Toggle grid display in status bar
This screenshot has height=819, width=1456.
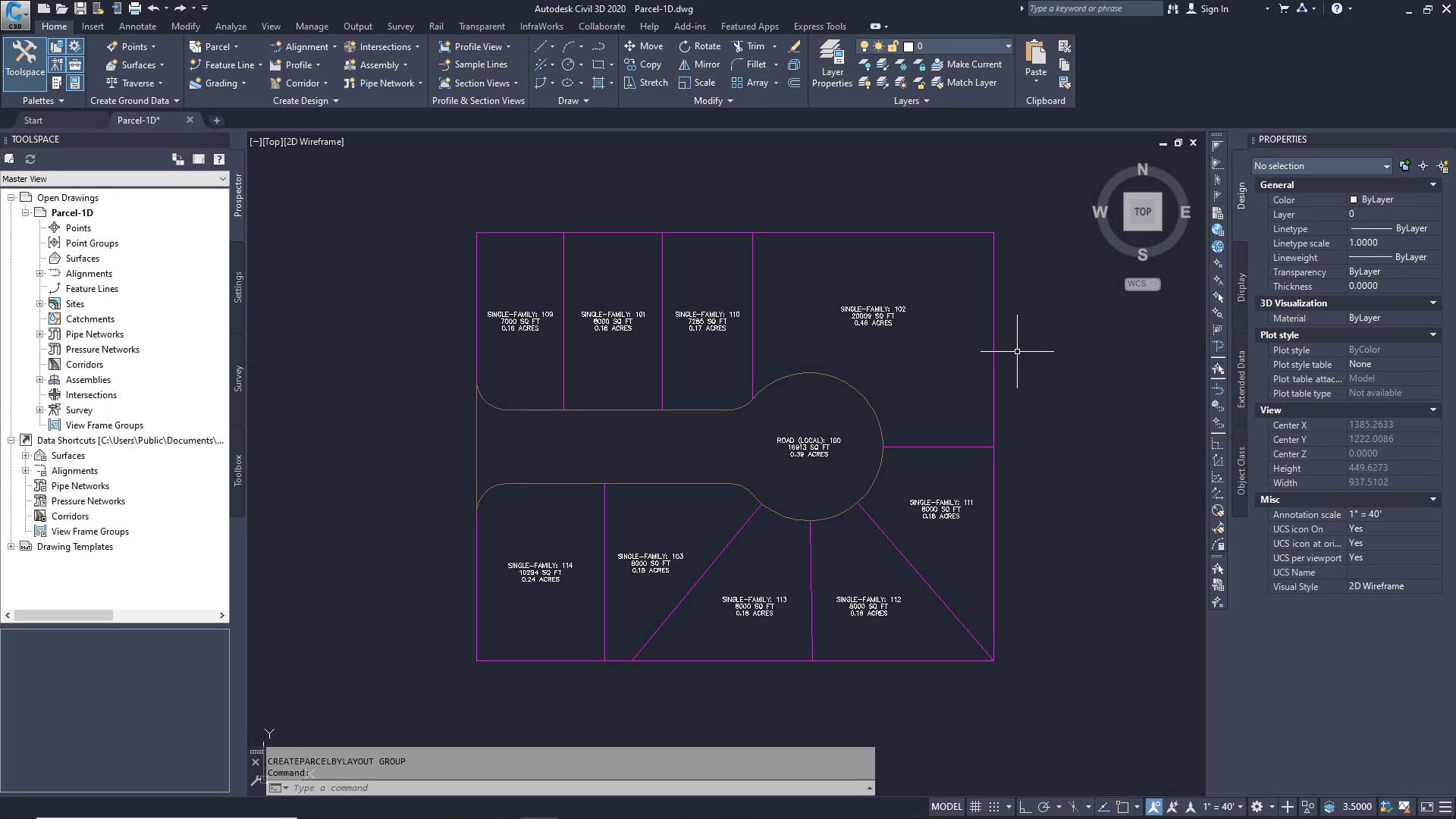976,806
